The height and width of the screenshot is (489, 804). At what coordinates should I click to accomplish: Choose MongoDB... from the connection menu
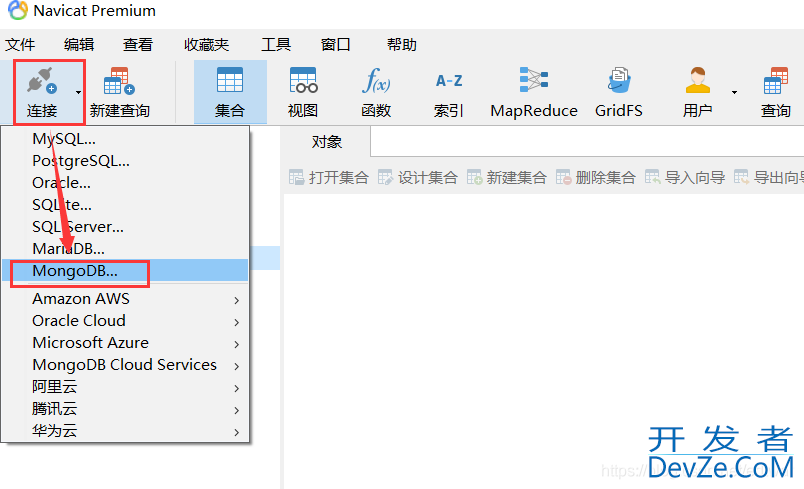pos(75,271)
